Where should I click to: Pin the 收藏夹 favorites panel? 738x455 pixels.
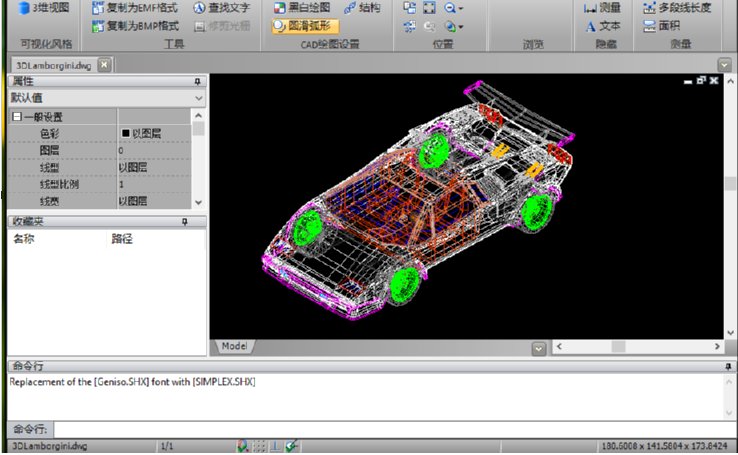pos(184,222)
